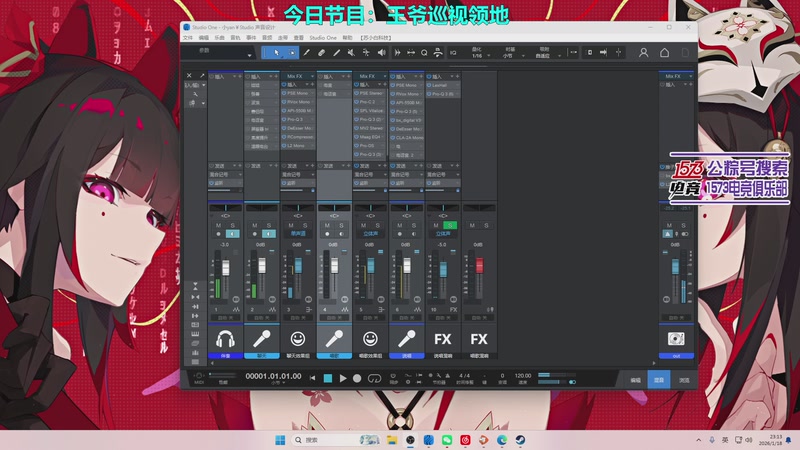Viewport: 800px width, 450px height.
Task: Open the Studio One menu
Action: tap(322, 38)
